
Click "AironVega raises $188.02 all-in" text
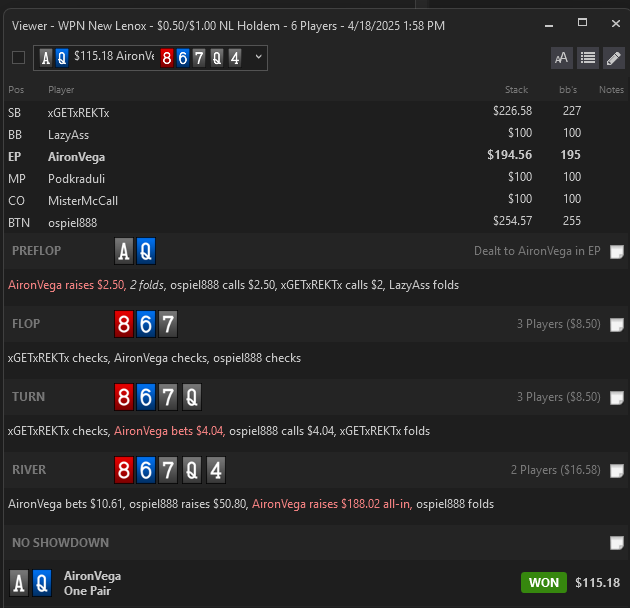(331, 504)
